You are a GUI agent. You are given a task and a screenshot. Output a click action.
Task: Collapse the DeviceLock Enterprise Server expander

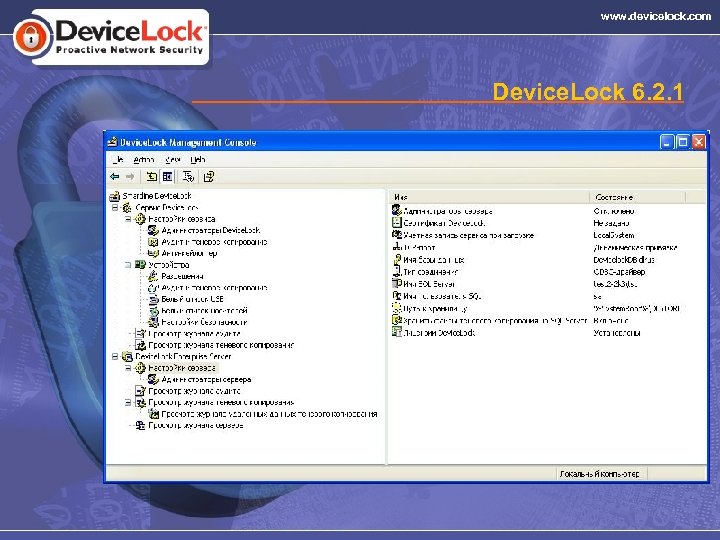click(115, 357)
